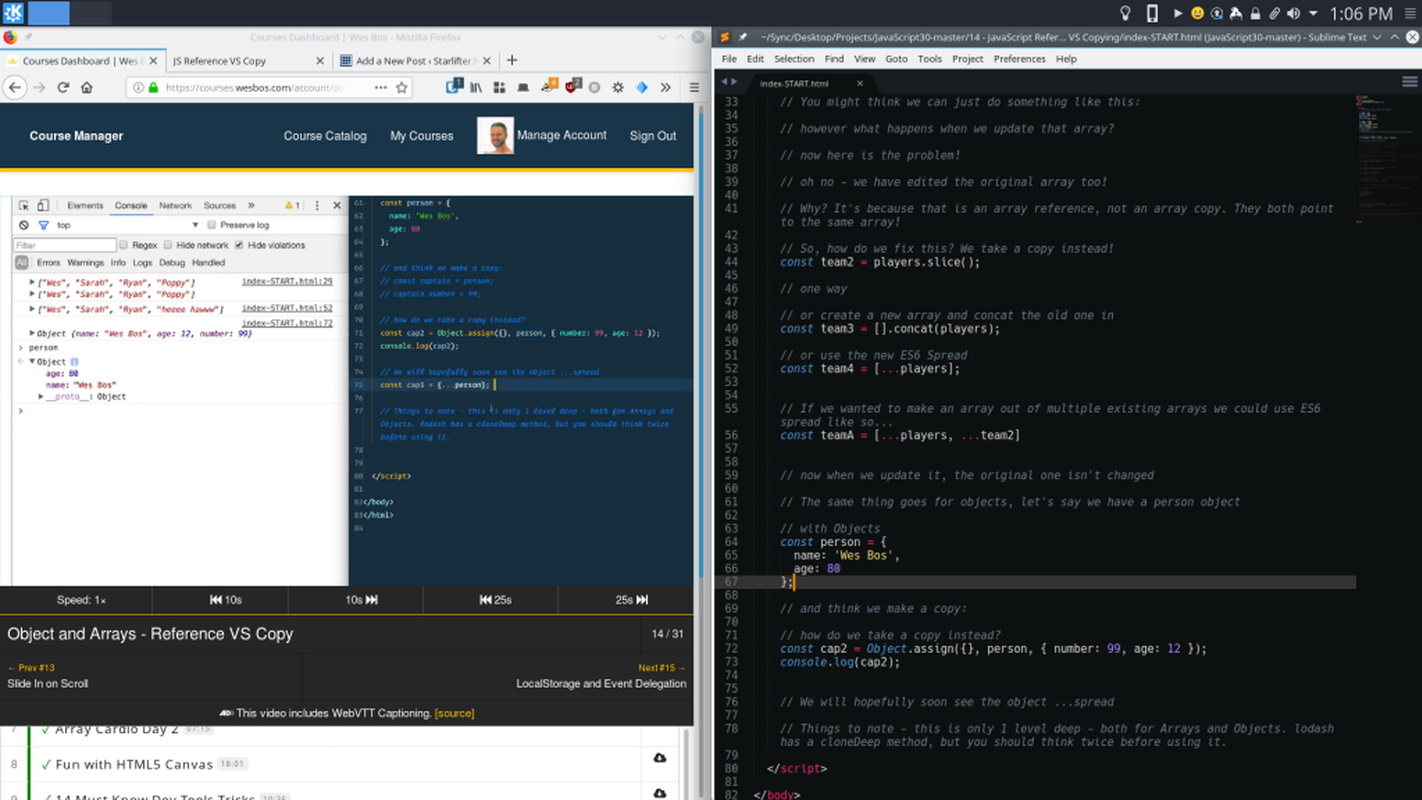
Task: Collapse the expanded person Object
Action: [32, 361]
